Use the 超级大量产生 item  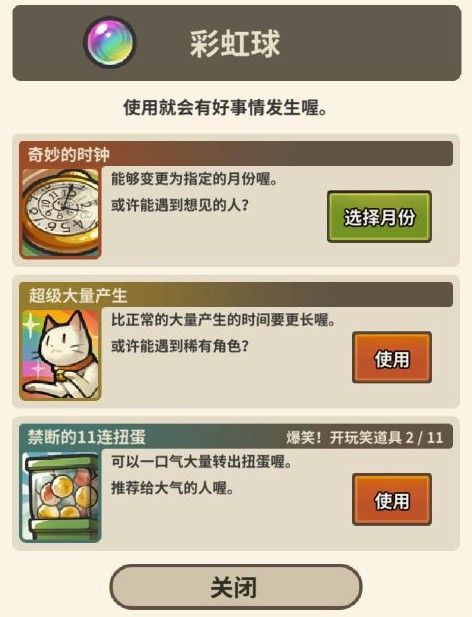392,357
